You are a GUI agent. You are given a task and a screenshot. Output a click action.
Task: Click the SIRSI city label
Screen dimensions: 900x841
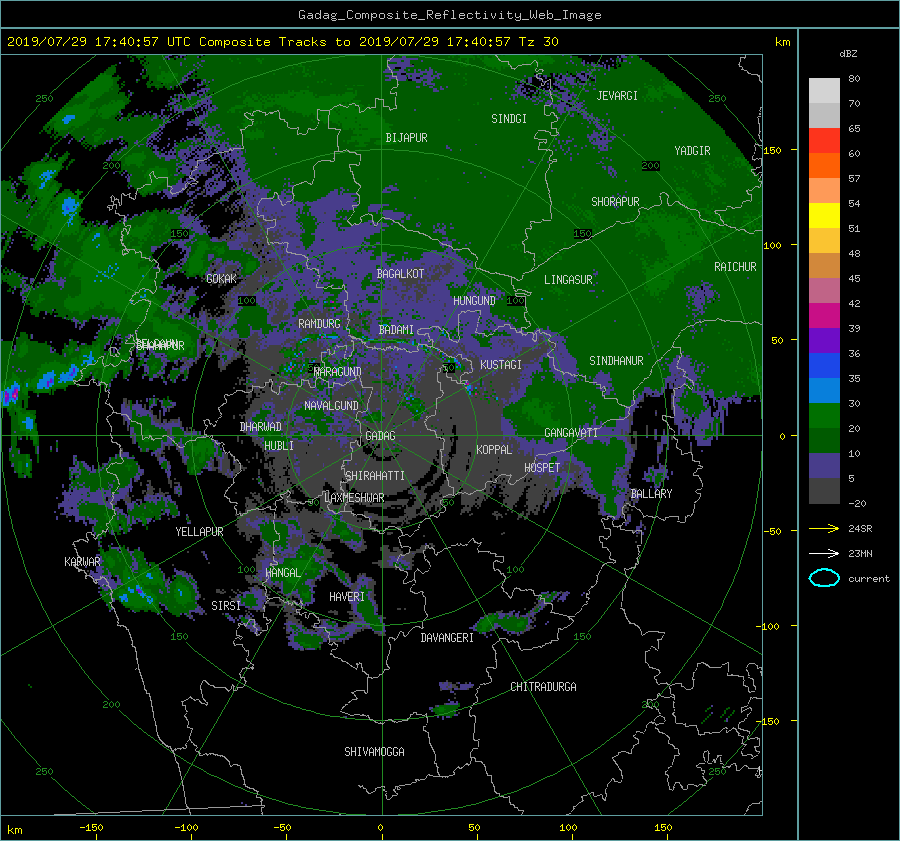pyautogui.click(x=226, y=606)
